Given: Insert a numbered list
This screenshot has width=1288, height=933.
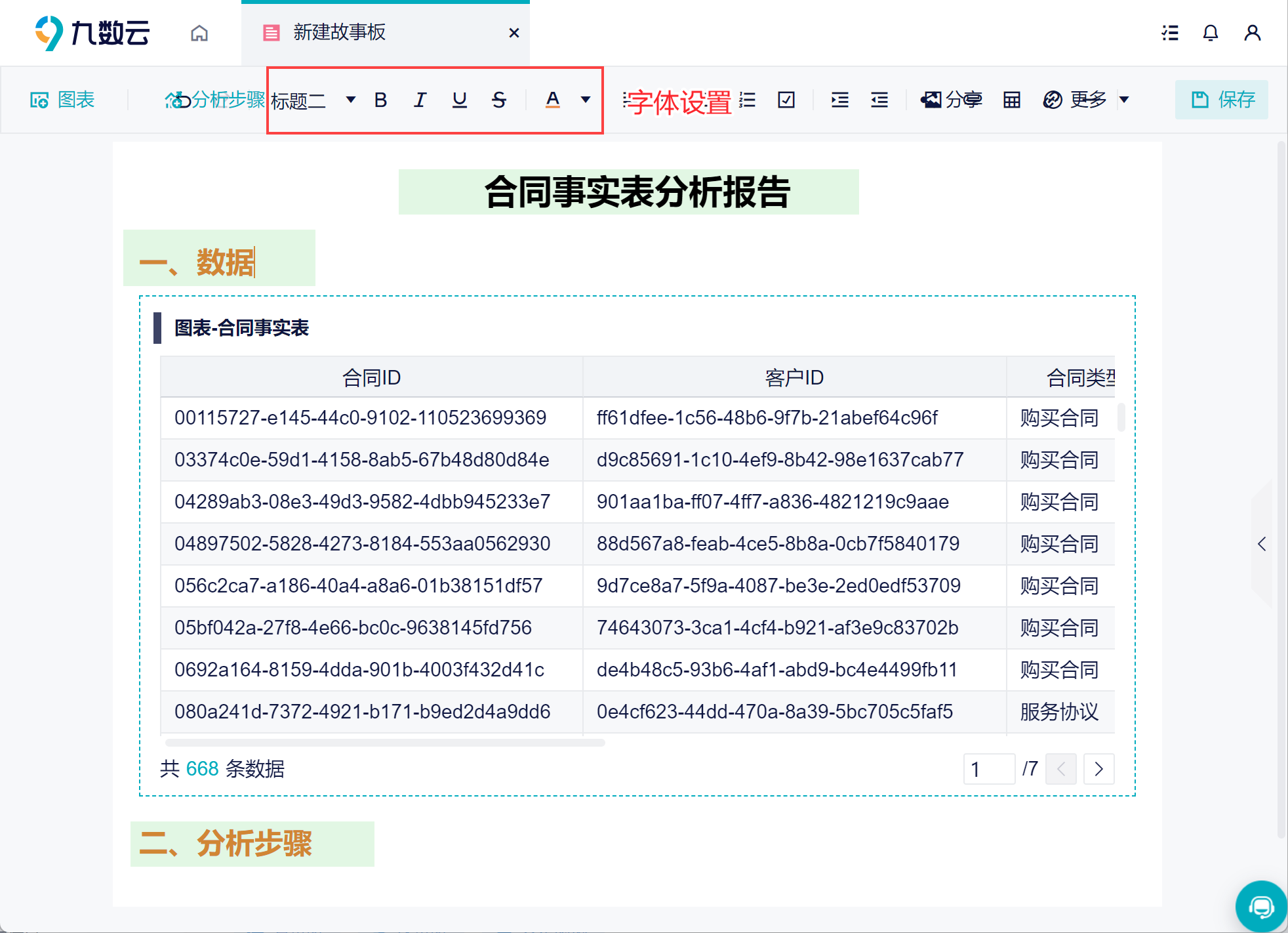Looking at the screenshot, I should [747, 100].
